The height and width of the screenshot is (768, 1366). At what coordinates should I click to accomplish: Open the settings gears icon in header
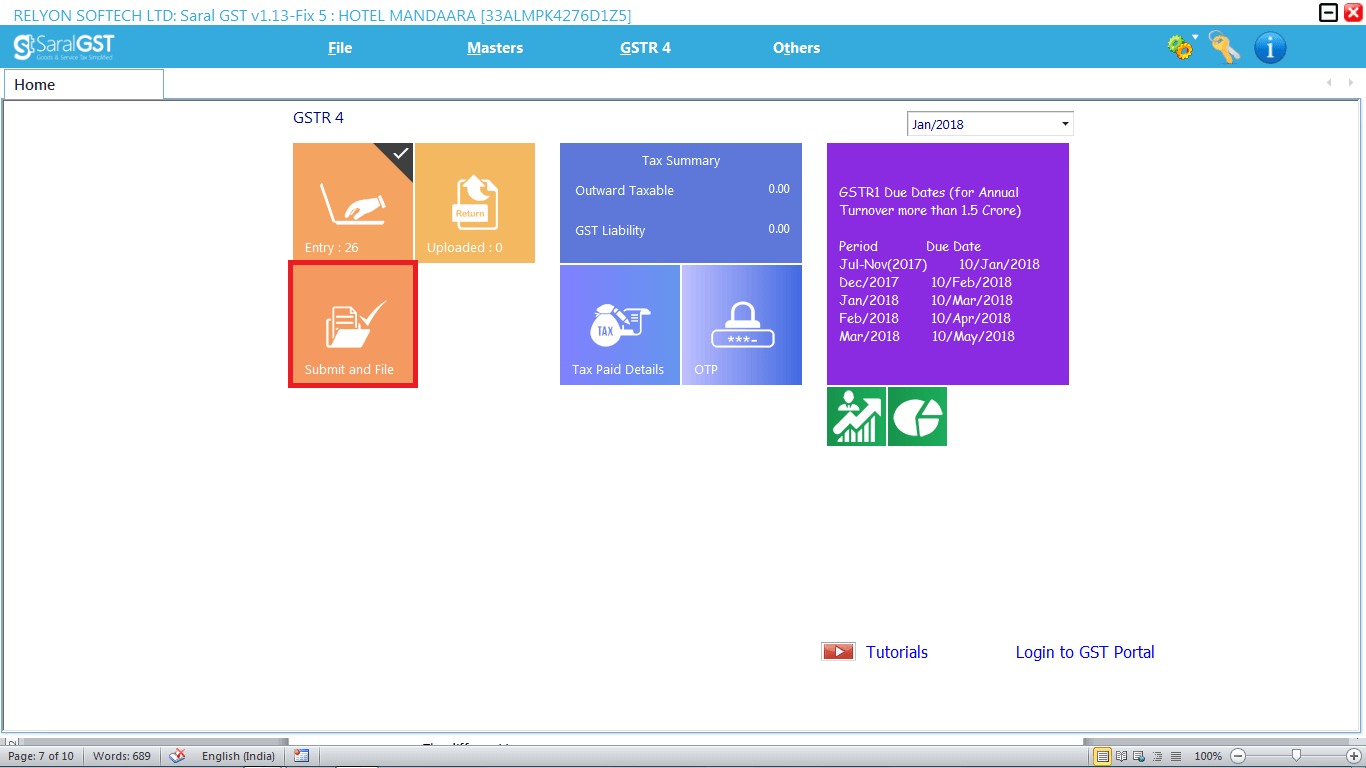pos(1182,47)
